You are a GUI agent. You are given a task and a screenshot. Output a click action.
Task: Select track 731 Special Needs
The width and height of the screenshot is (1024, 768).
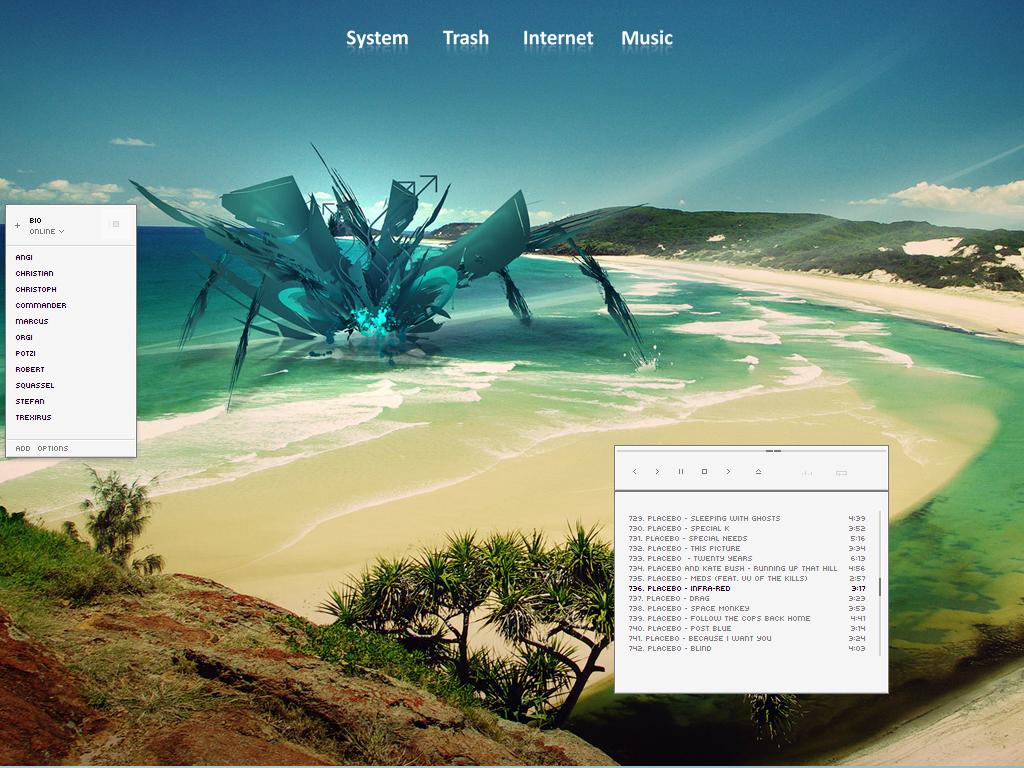pyautogui.click(x=747, y=539)
